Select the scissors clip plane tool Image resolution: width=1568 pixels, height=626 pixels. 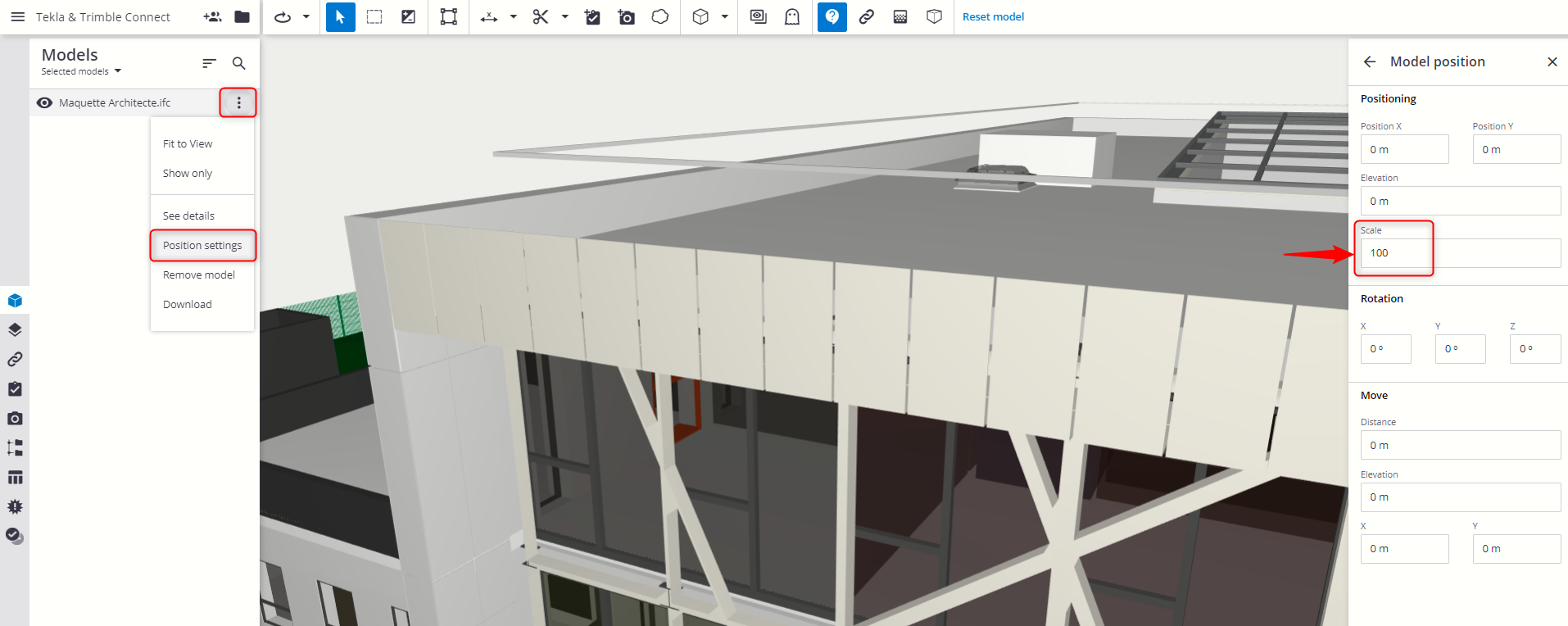click(x=541, y=16)
